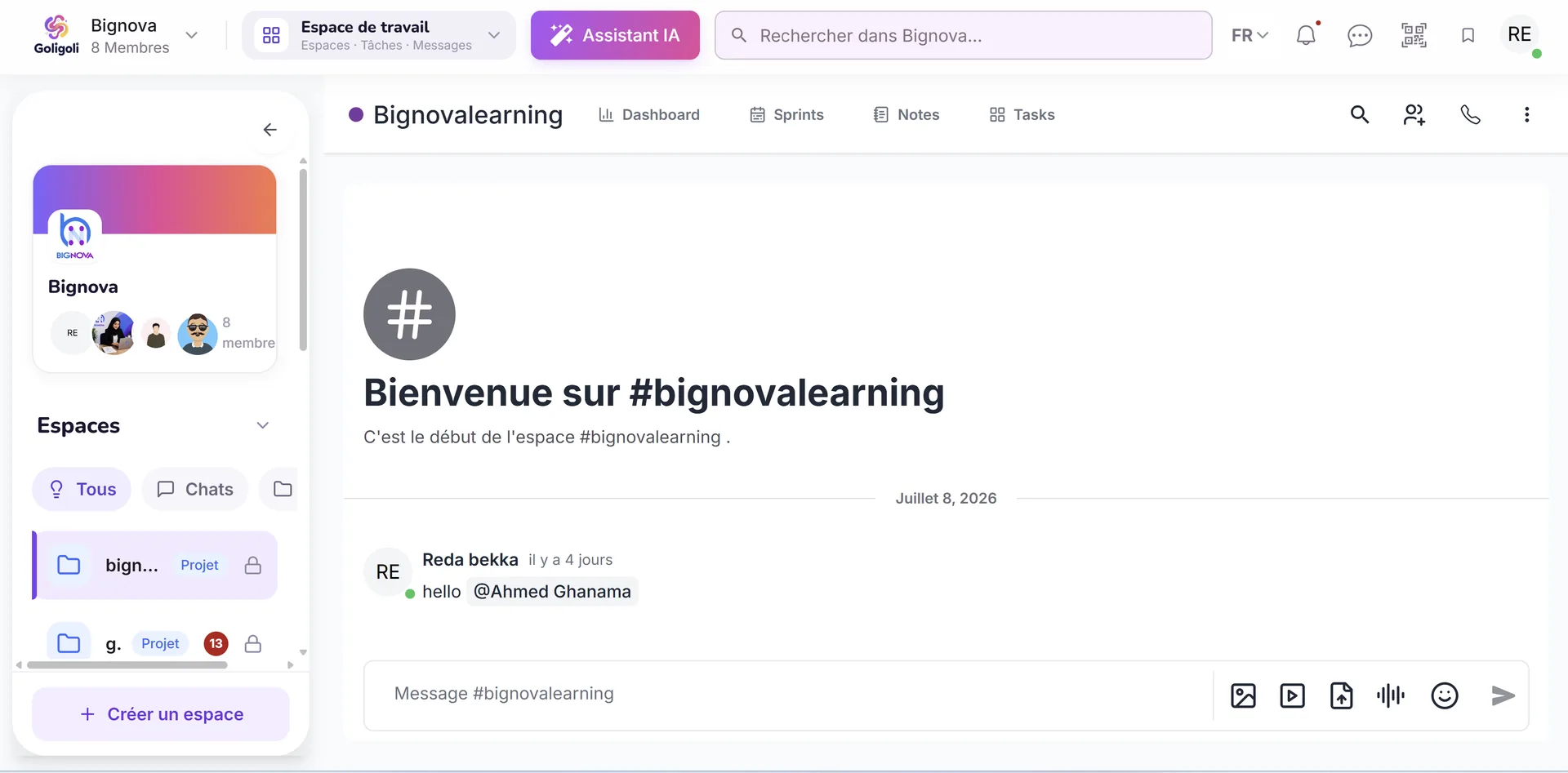
Task: Open the three-dot more options menu
Action: [x=1526, y=114]
